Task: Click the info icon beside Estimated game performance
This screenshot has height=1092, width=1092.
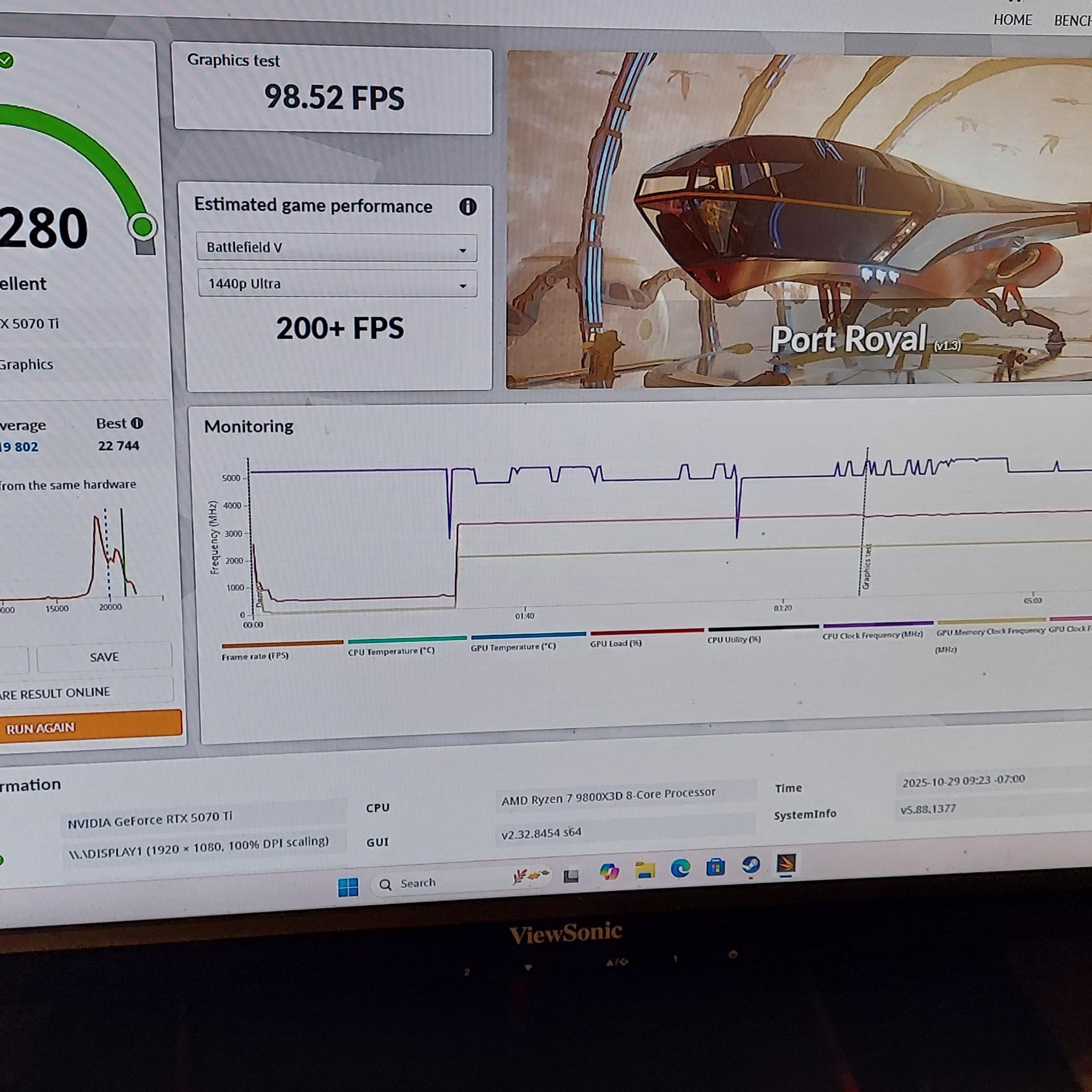Action: click(x=468, y=207)
